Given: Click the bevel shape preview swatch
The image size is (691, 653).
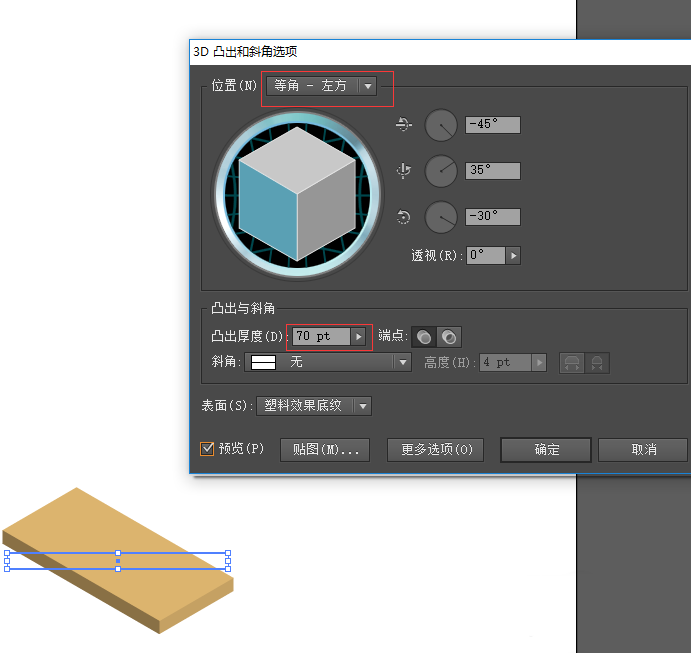Looking at the screenshot, I should (264, 363).
